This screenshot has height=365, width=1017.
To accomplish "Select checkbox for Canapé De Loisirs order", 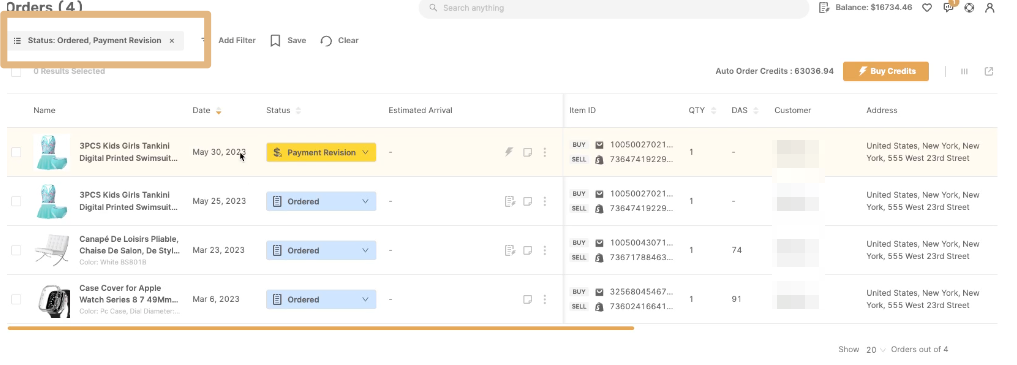I will click(16, 250).
